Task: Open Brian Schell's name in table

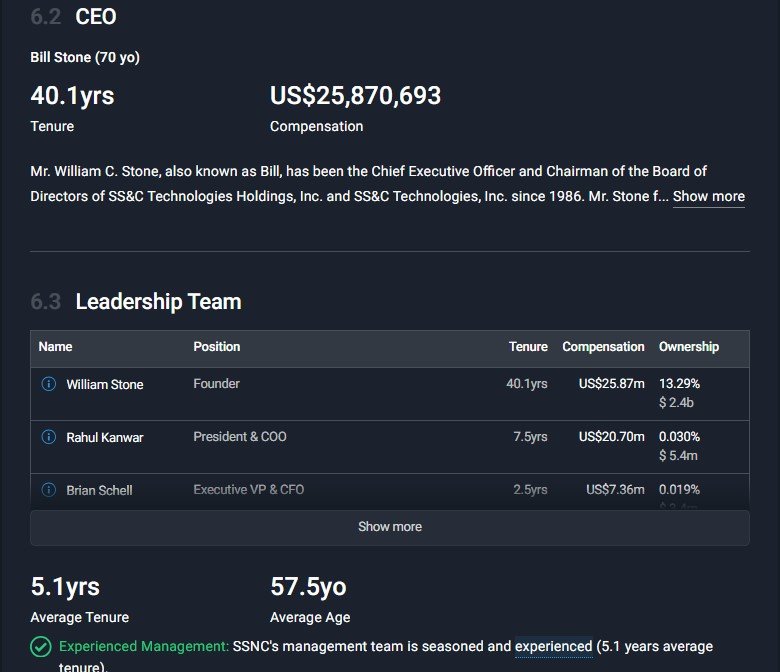Action: coord(99,490)
